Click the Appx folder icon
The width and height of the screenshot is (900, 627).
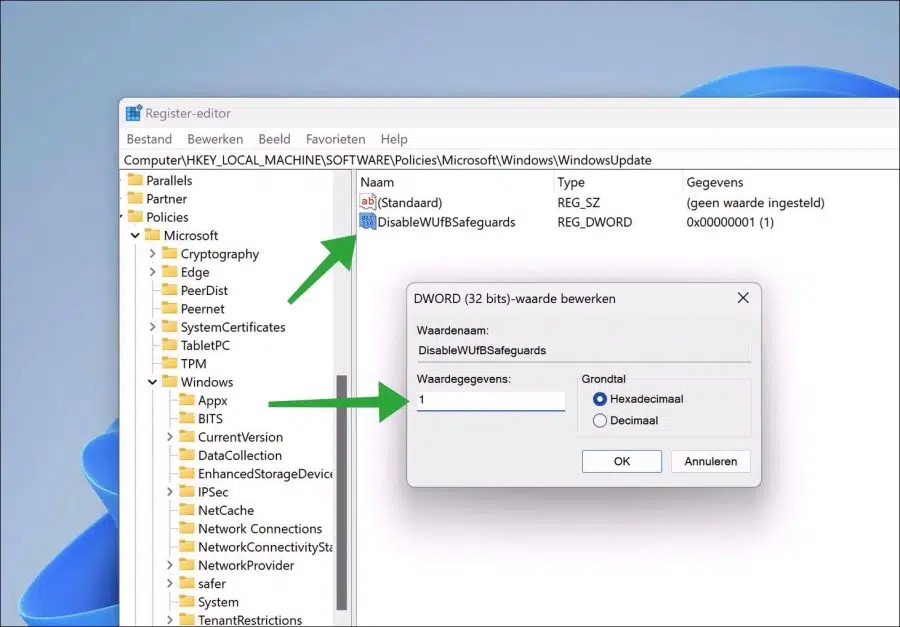pos(187,400)
